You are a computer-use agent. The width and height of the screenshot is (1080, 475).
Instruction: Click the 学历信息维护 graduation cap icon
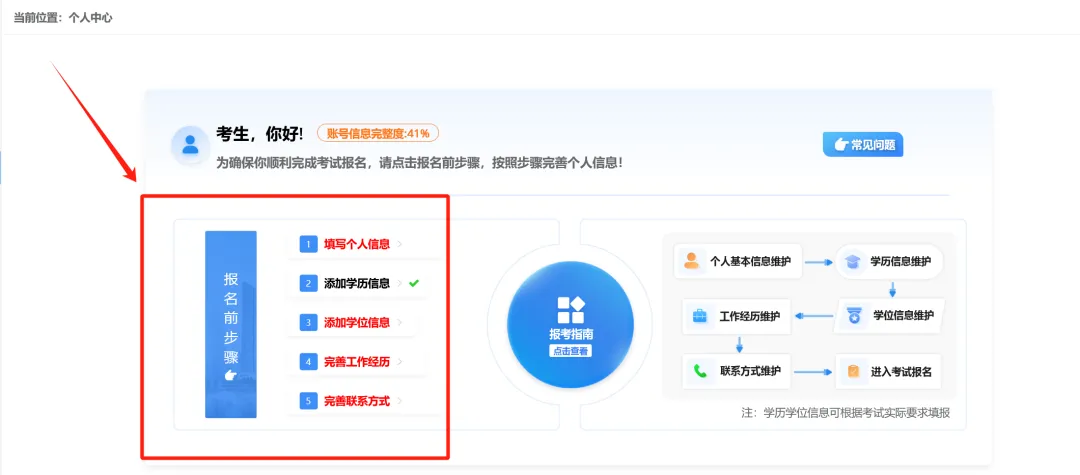[x=852, y=262]
